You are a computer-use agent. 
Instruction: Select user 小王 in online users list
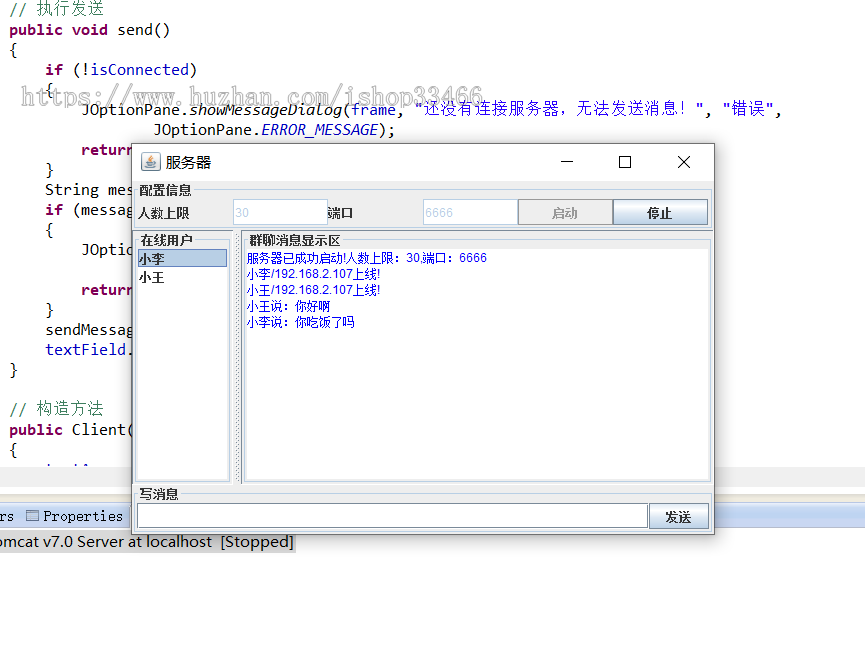(x=181, y=277)
